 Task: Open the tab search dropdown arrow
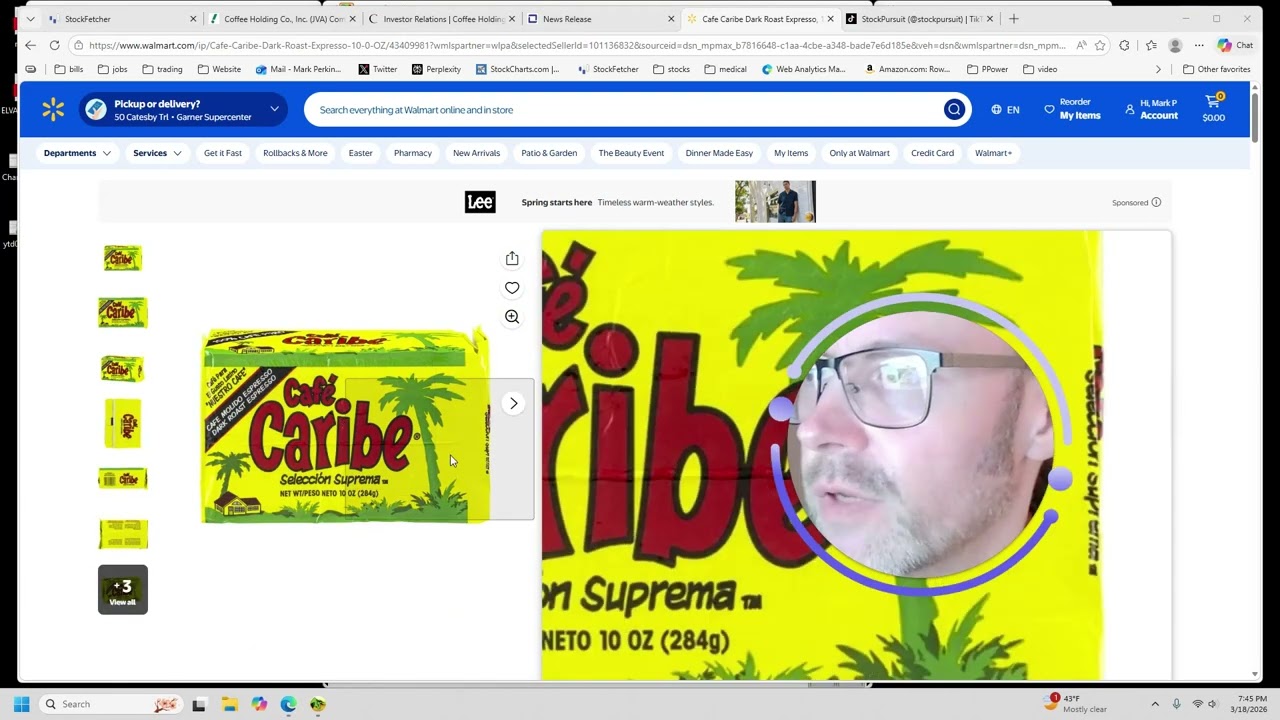(x=30, y=19)
